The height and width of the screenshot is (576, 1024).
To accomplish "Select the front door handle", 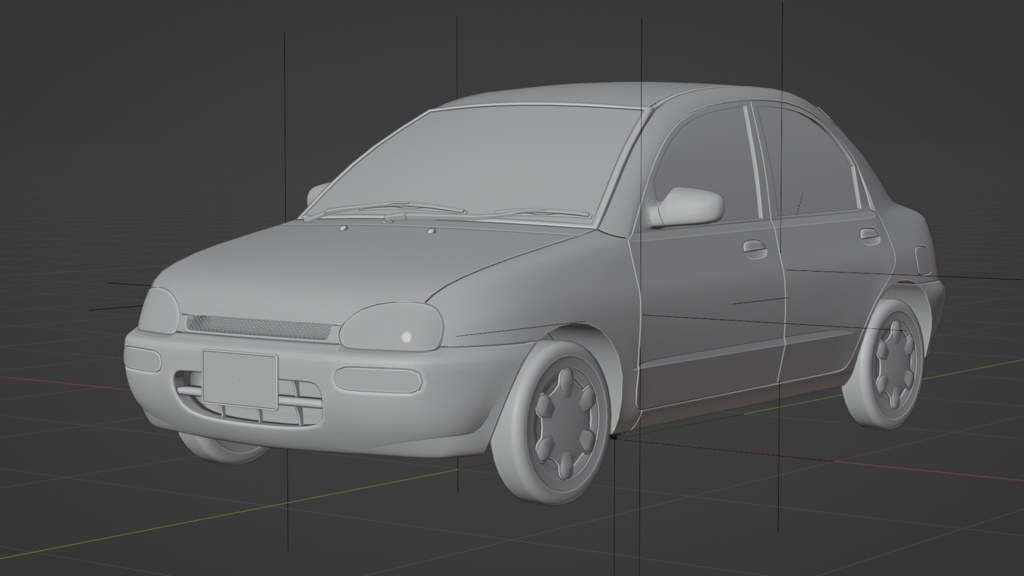I will click(x=755, y=249).
